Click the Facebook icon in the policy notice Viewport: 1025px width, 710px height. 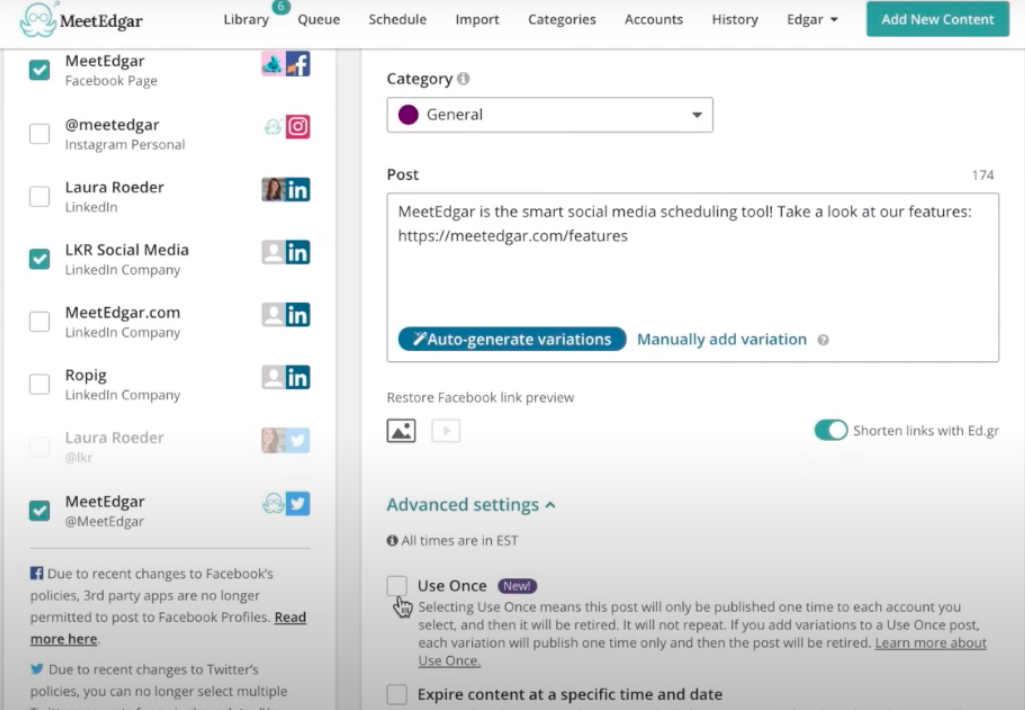37,573
